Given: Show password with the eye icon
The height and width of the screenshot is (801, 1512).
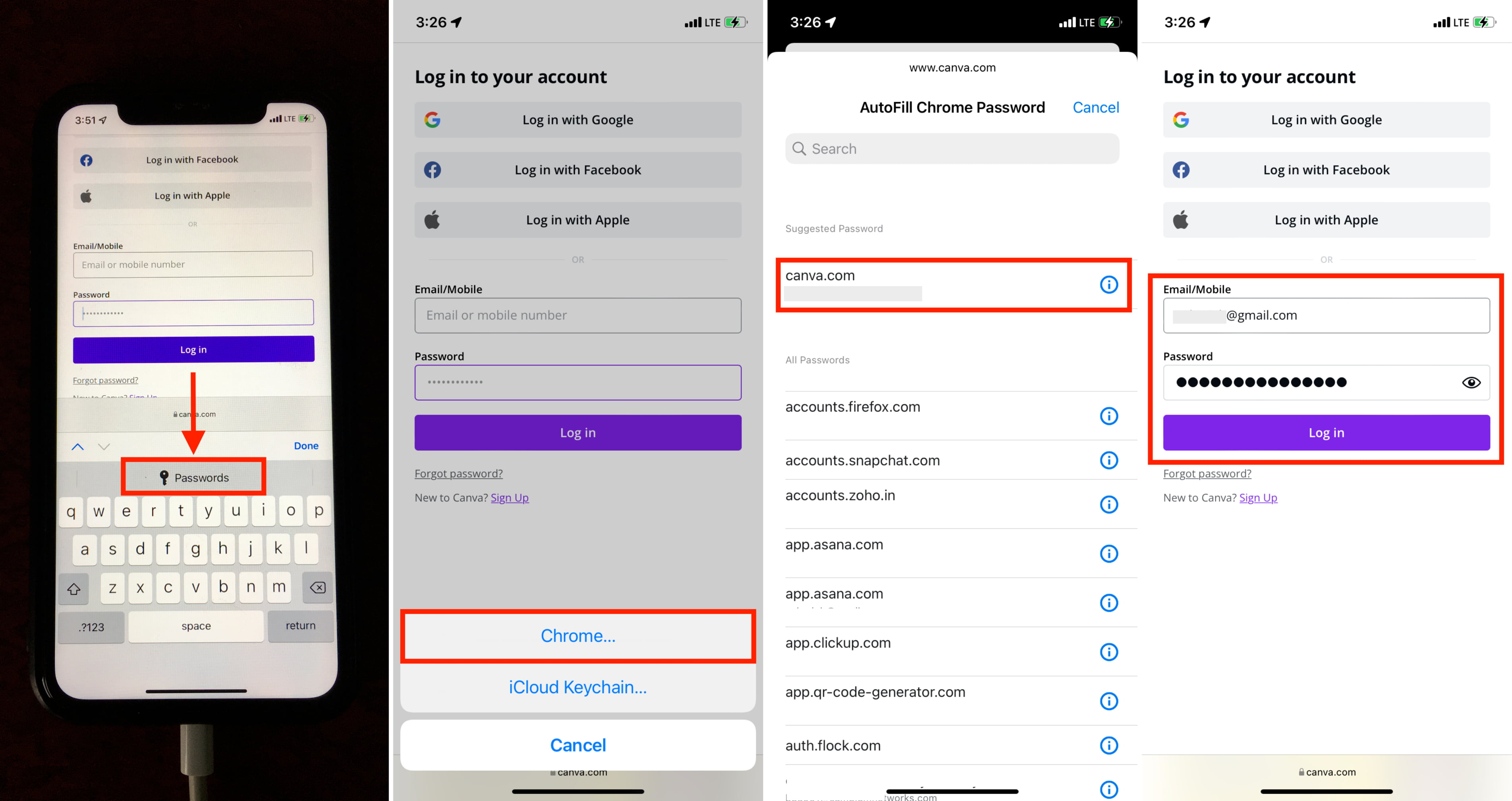Looking at the screenshot, I should coord(1471,383).
